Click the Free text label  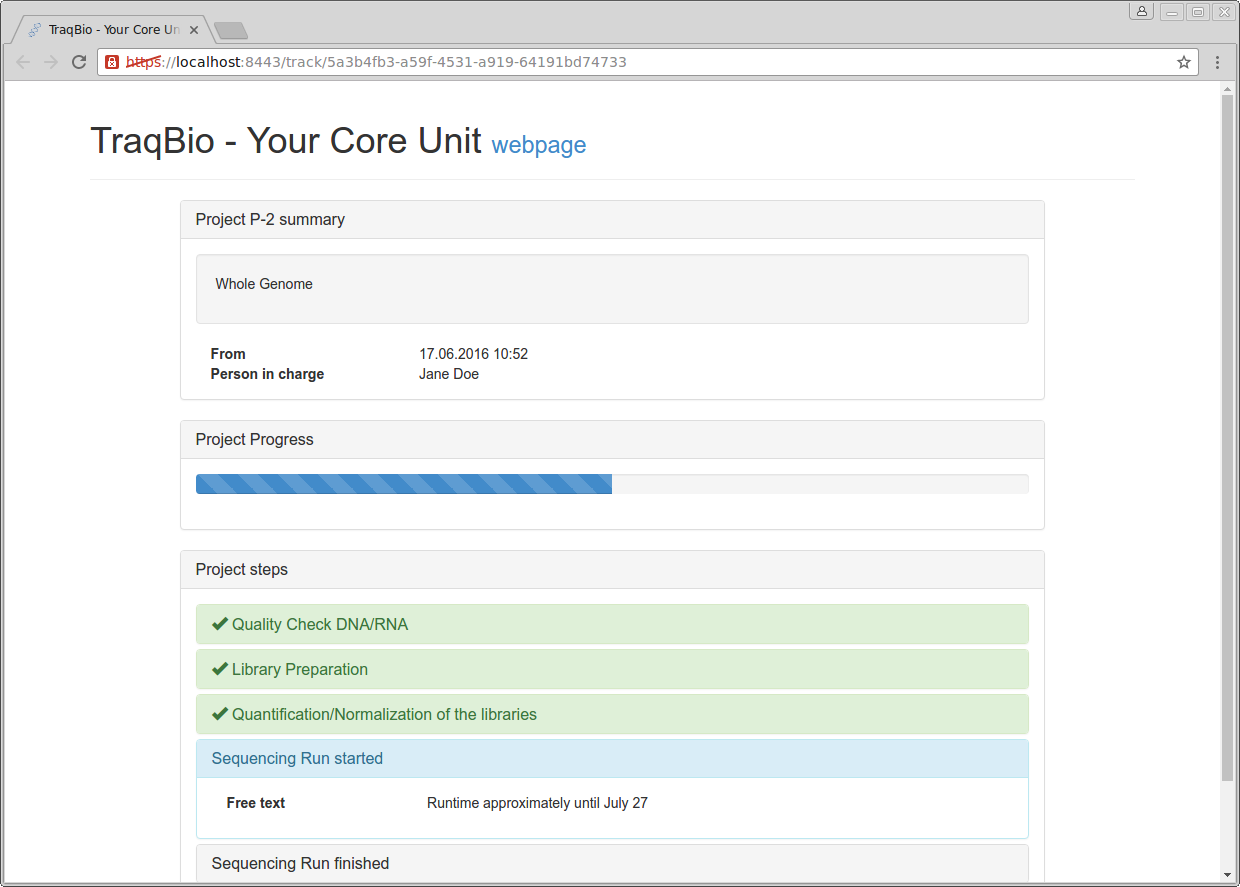point(256,803)
